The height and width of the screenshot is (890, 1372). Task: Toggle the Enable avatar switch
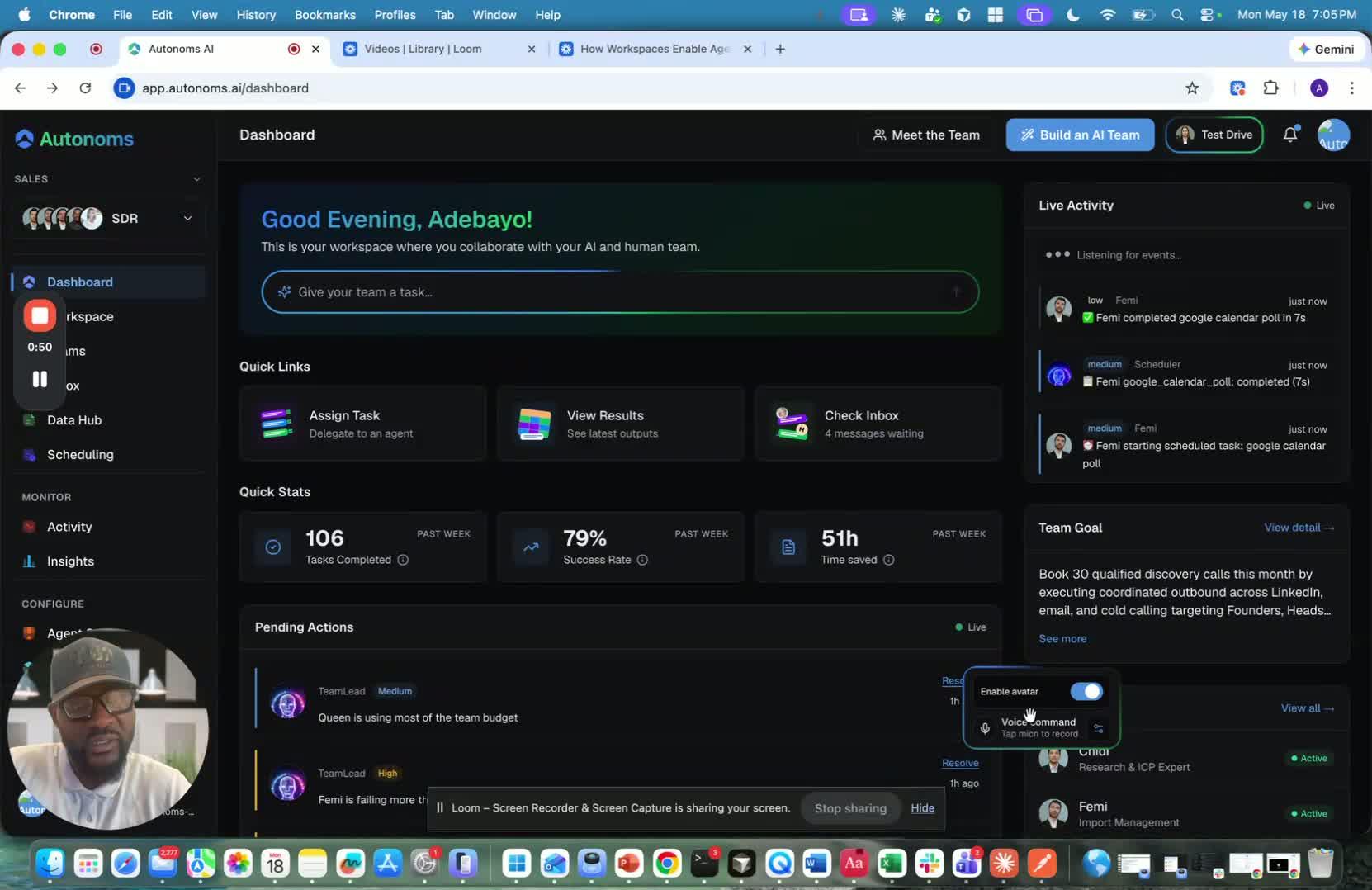tap(1086, 691)
